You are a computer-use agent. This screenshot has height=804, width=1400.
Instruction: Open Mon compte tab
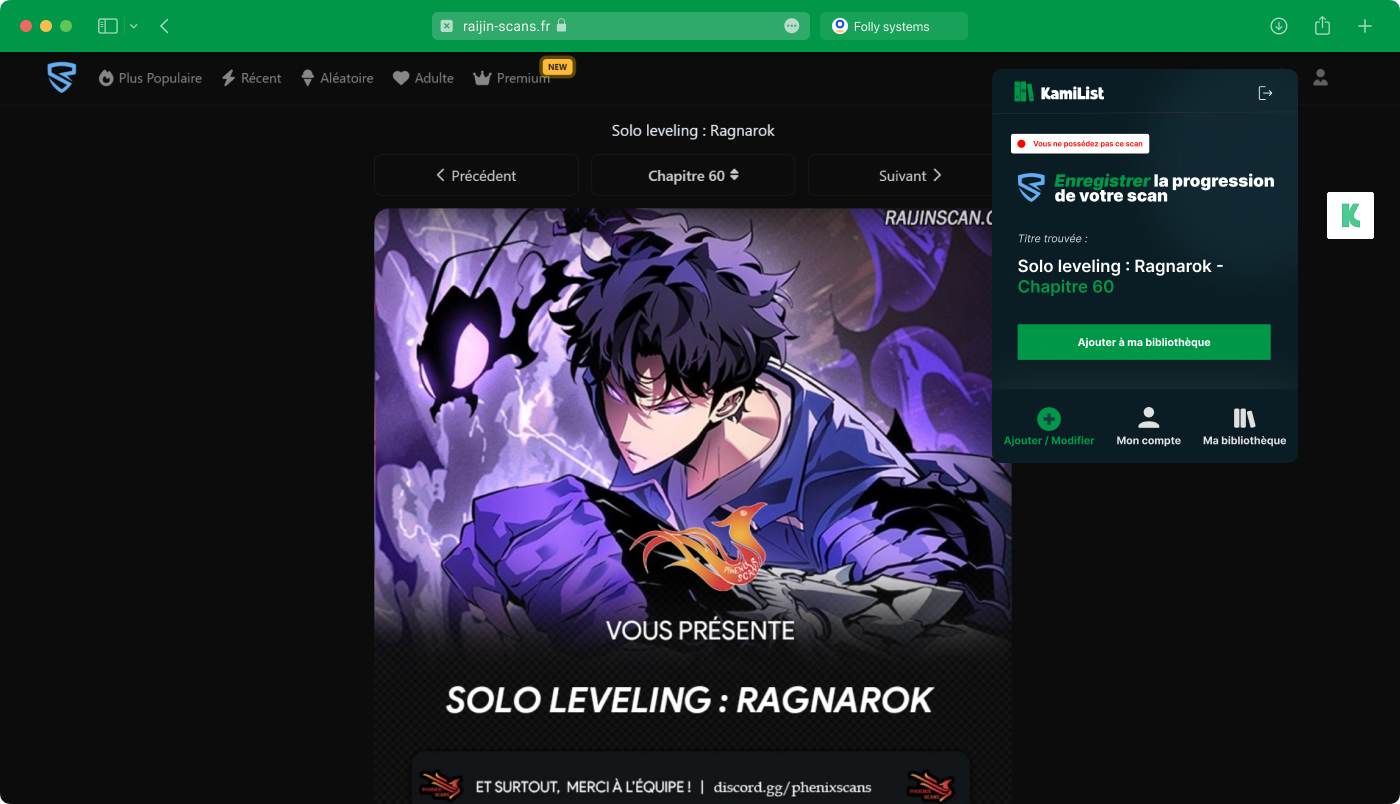point(1148,426)
